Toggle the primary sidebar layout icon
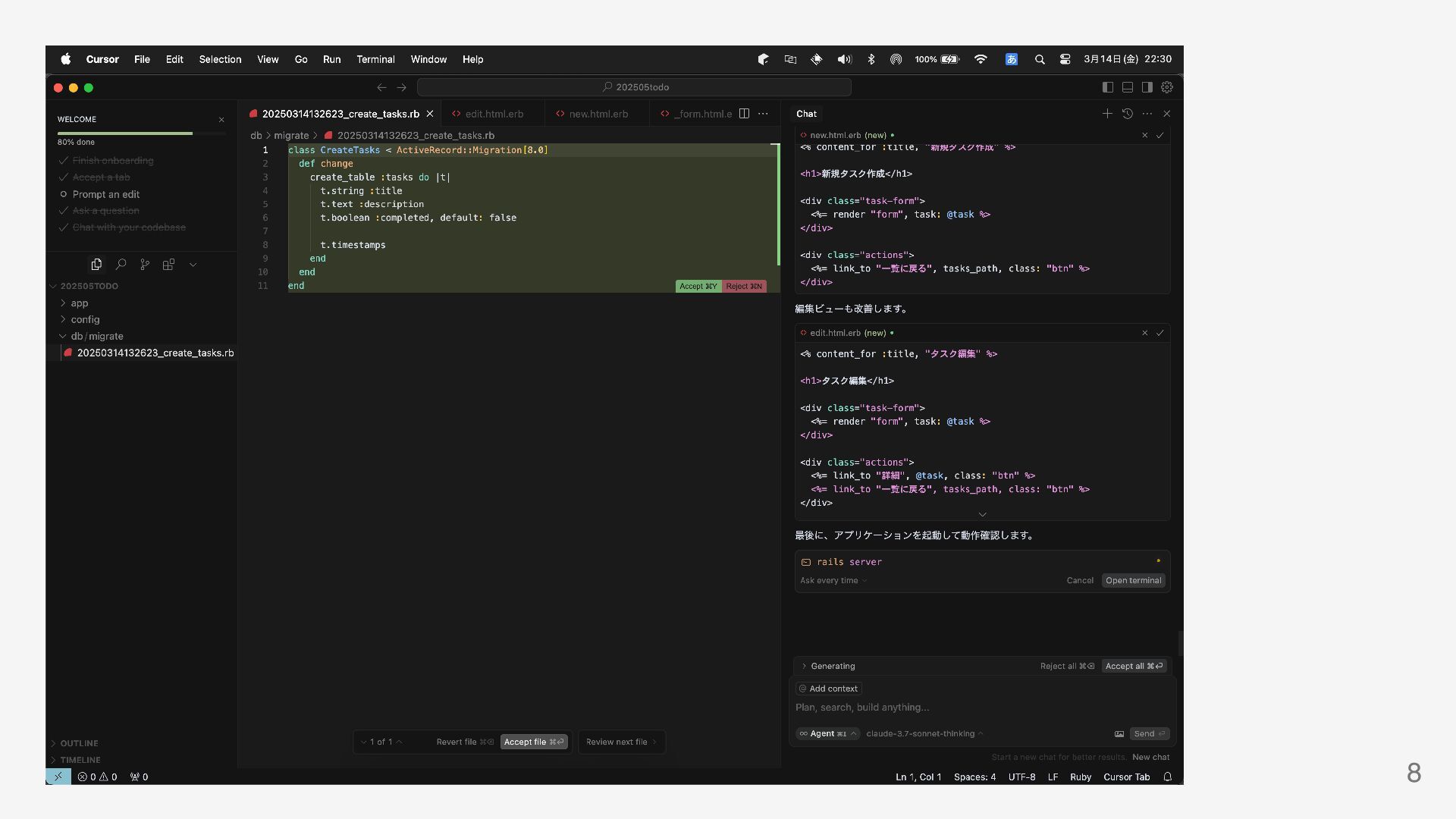 1108,87
